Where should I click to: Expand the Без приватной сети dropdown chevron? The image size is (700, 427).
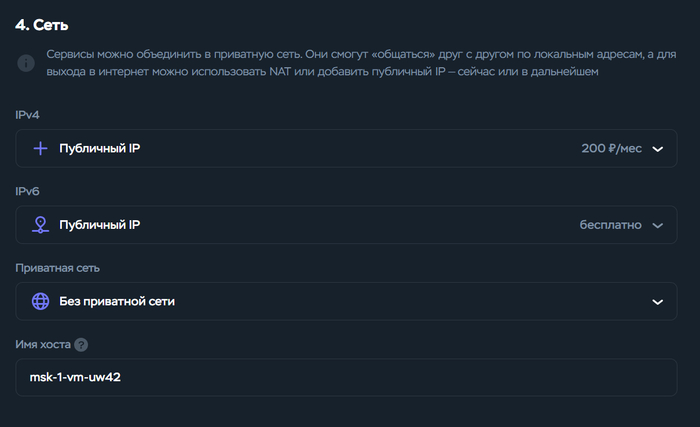pos(658,302)
